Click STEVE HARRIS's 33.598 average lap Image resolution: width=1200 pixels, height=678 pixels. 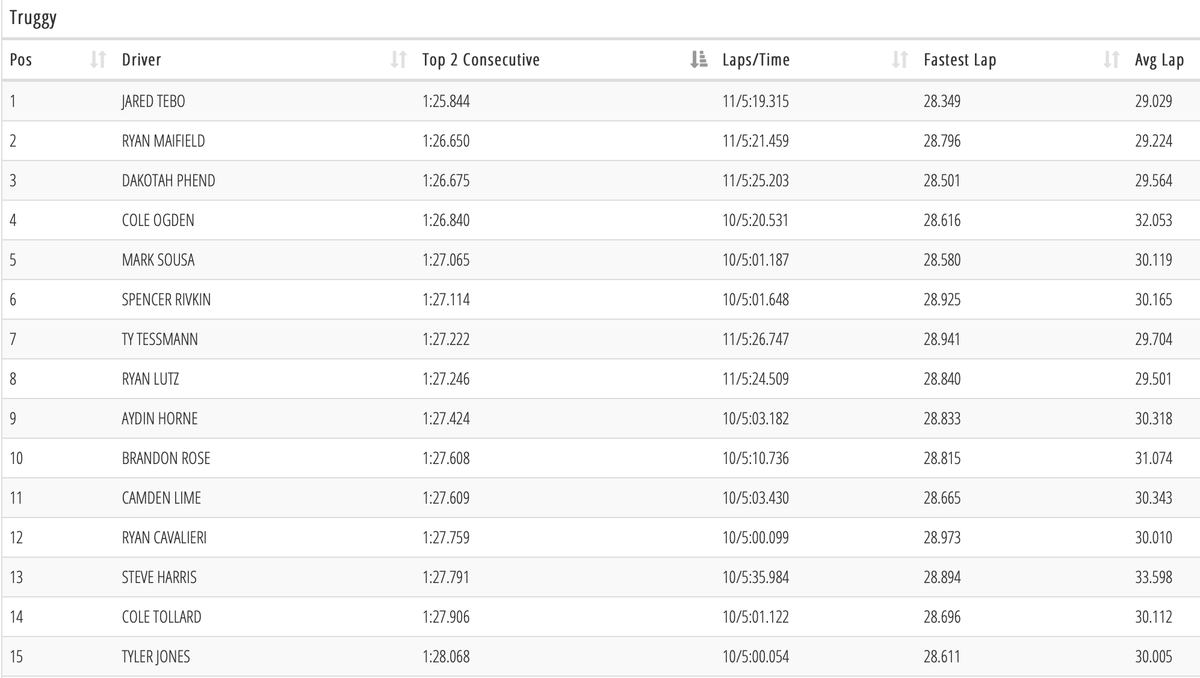click(x=1153, y=577)
